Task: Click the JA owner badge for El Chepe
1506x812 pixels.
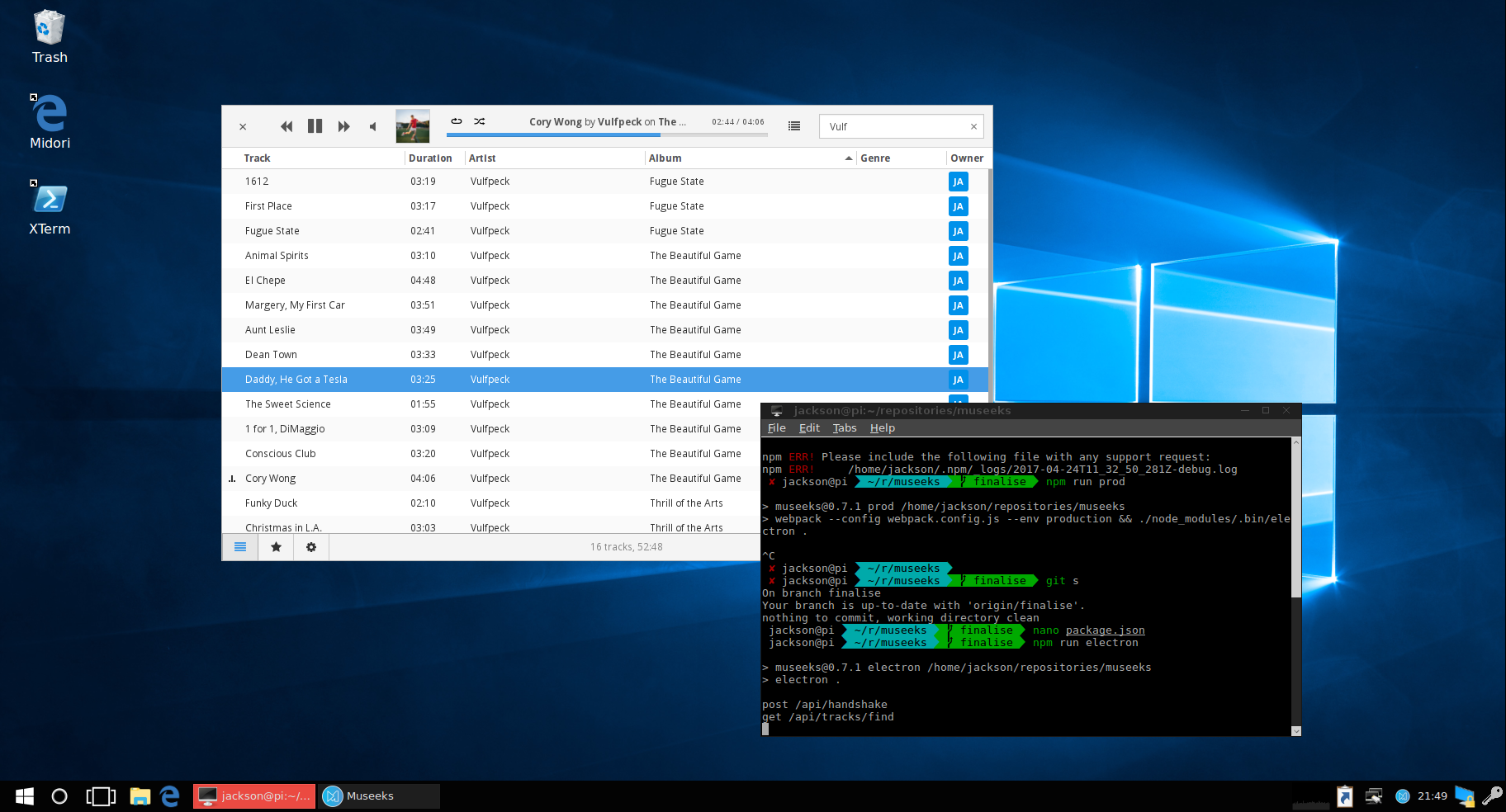Action: (958, 281)
